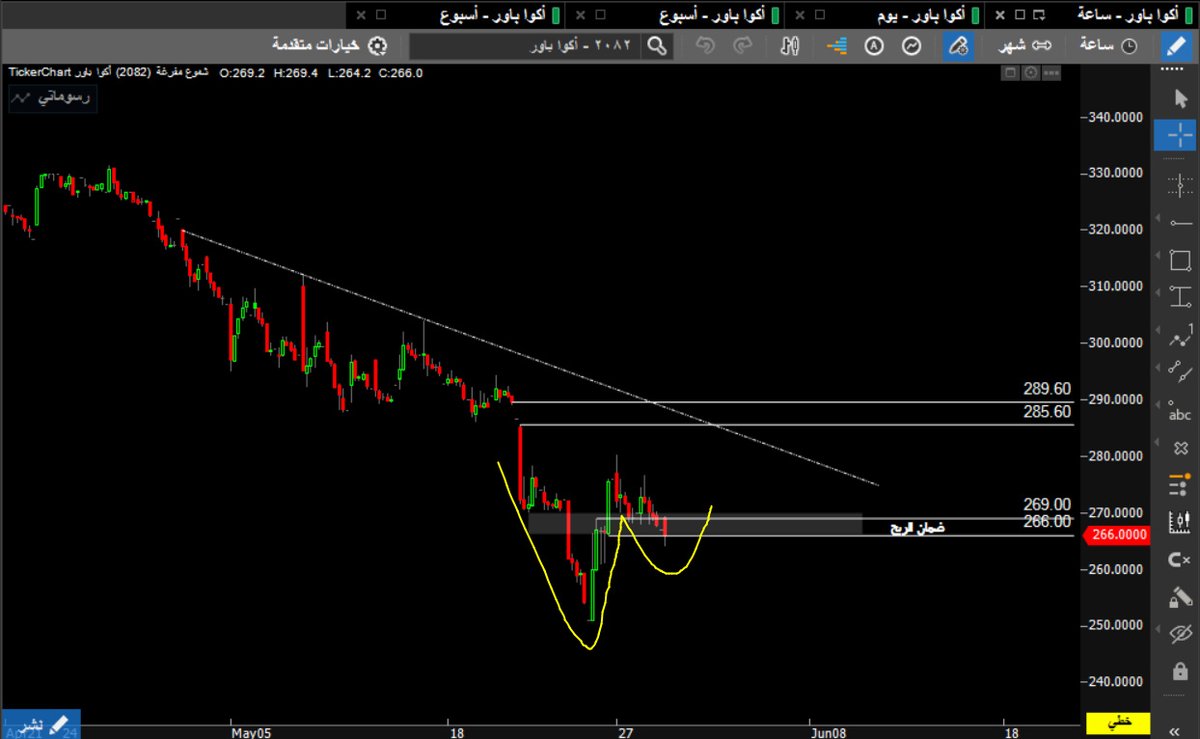Click the 269.00 line label
The width and height of the screenshot is (1200, 739).
click(x=1047, y=504)
